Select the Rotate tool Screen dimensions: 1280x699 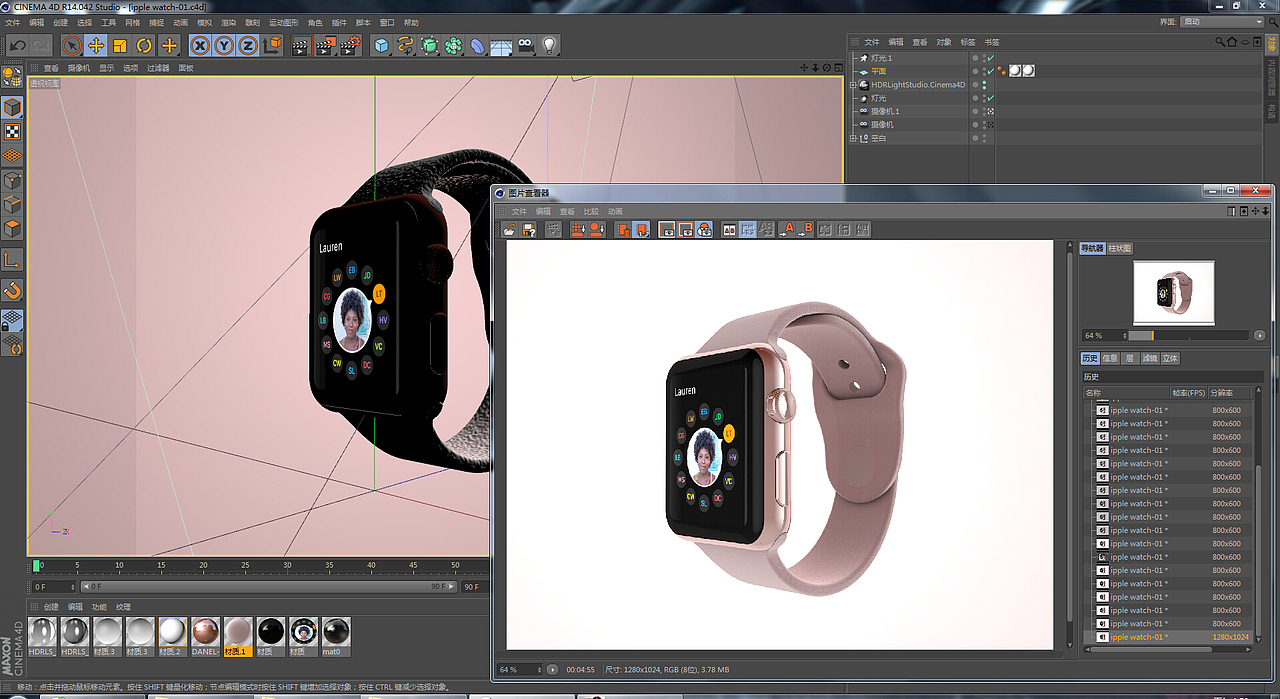tap(143, 45)
